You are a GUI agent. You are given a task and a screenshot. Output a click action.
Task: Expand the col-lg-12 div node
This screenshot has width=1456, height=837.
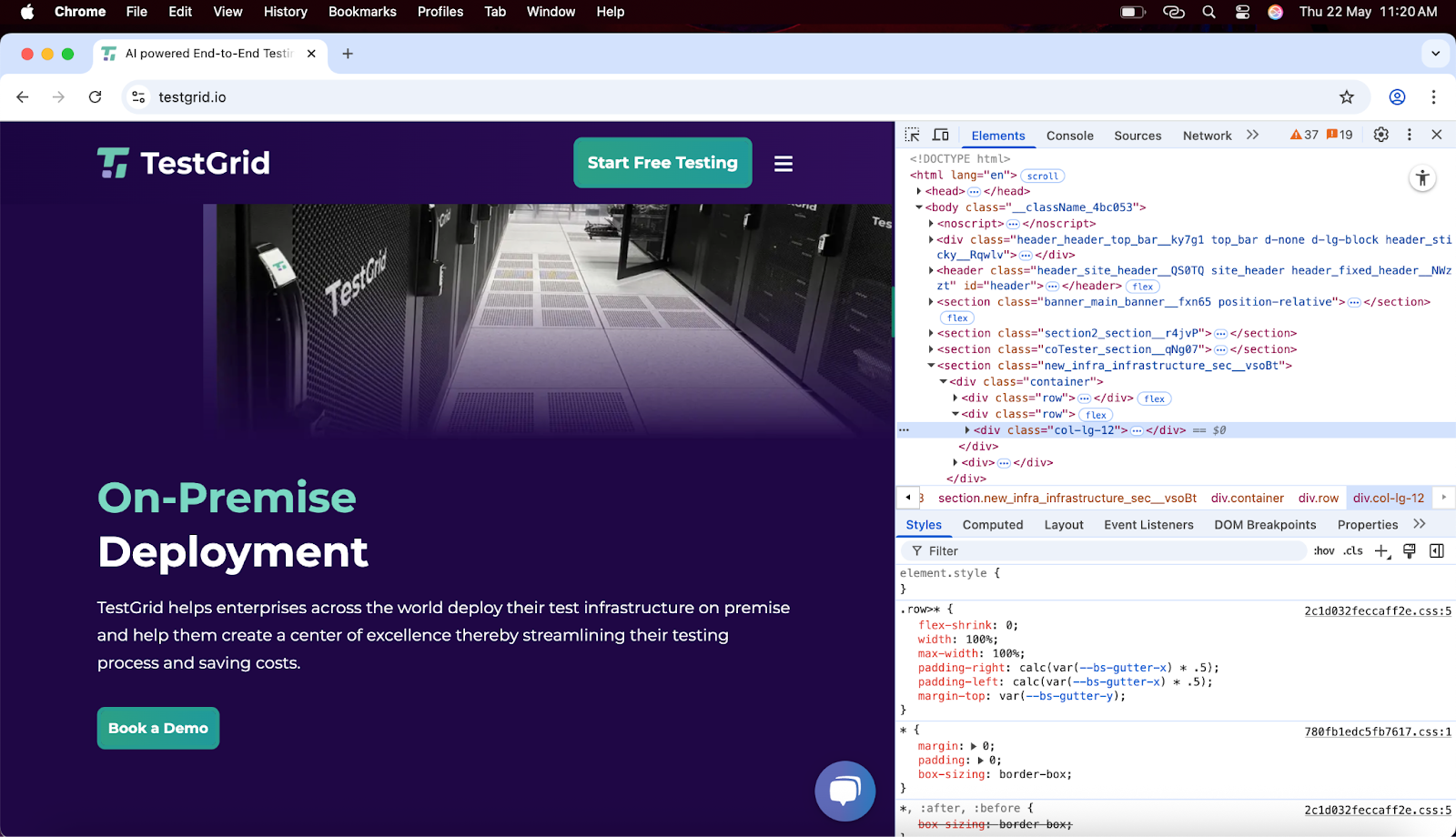967,430
